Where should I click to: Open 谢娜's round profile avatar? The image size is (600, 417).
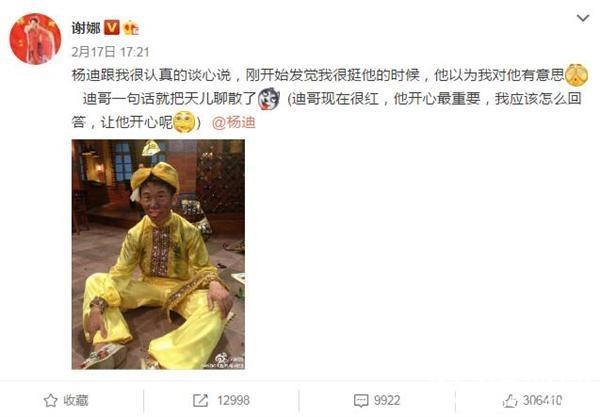tap(35, 39)
